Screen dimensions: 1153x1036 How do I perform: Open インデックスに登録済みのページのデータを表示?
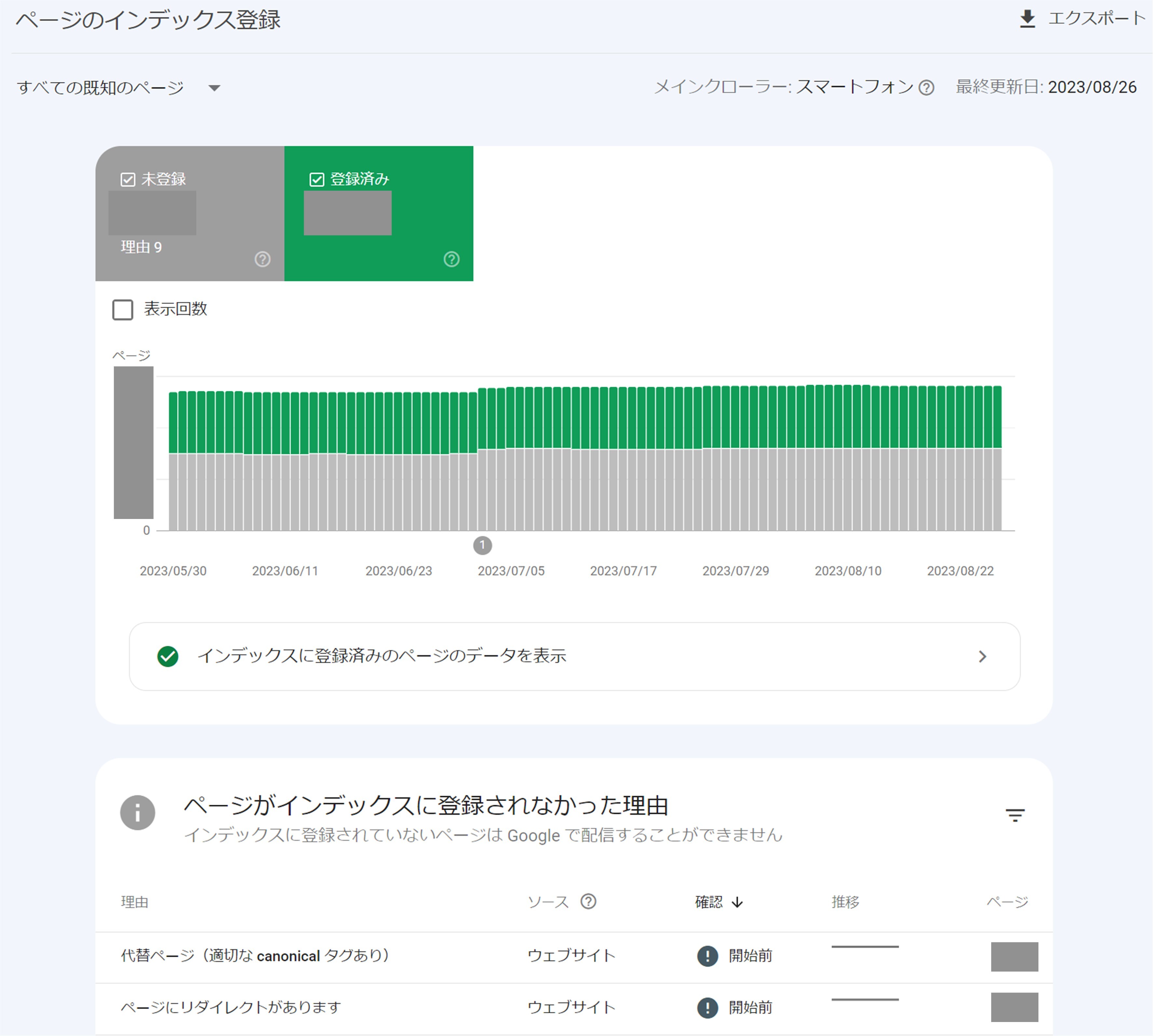[x=383, y=656]
